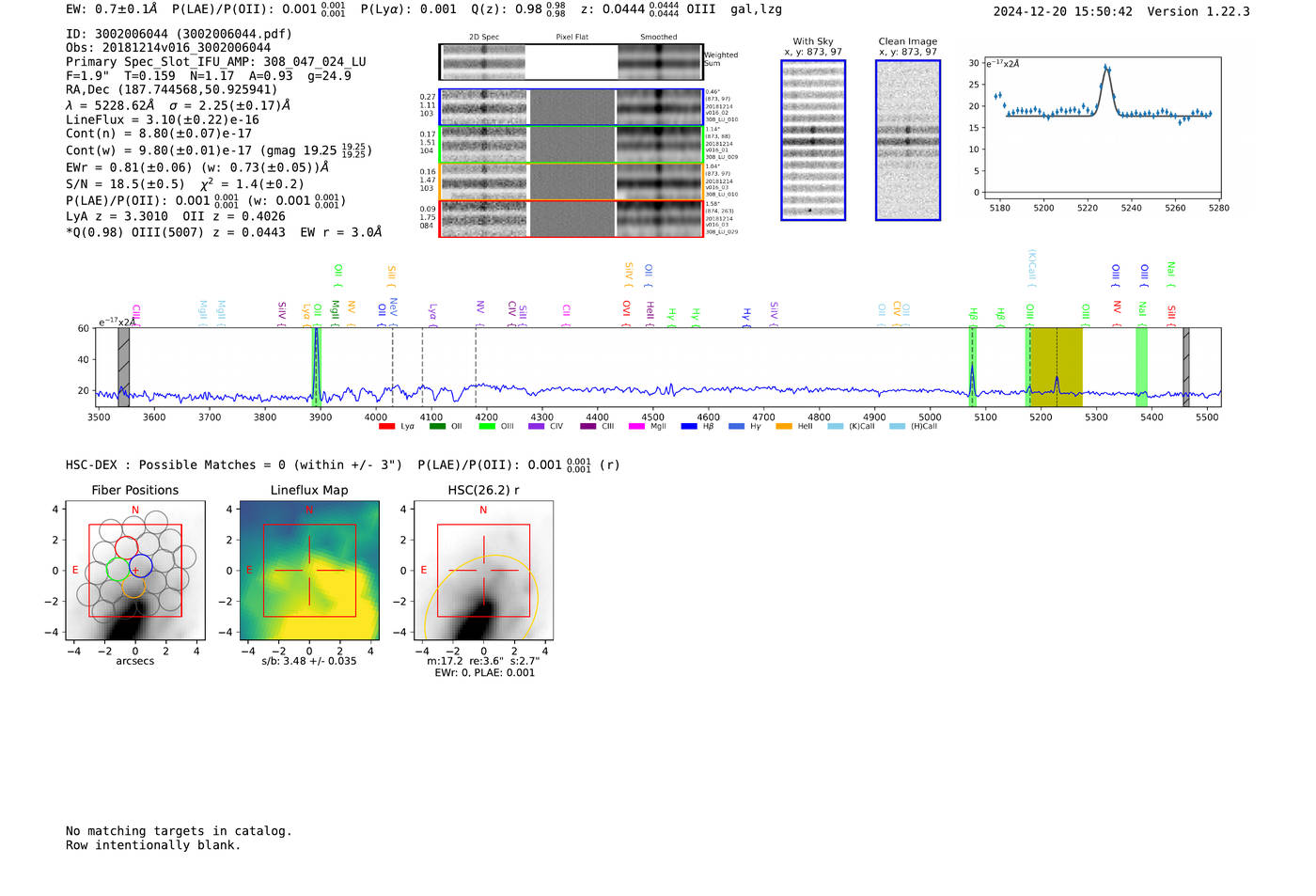Screen dimensions: 1316x896
Task: Click the s/b: 3.48 +/- 0.035 caption
Action: click(x=309, y=661)
